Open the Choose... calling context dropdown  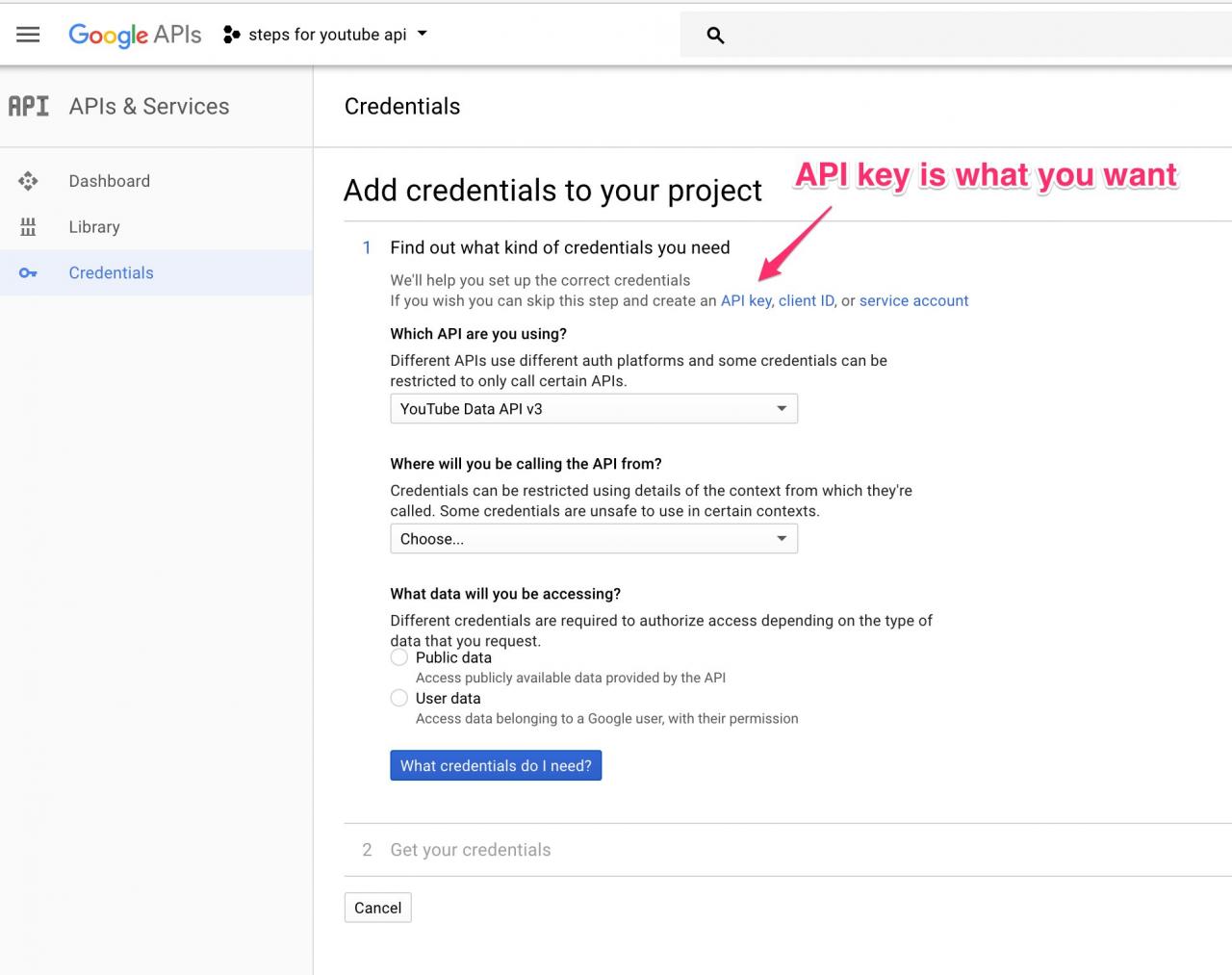[593, 539]
